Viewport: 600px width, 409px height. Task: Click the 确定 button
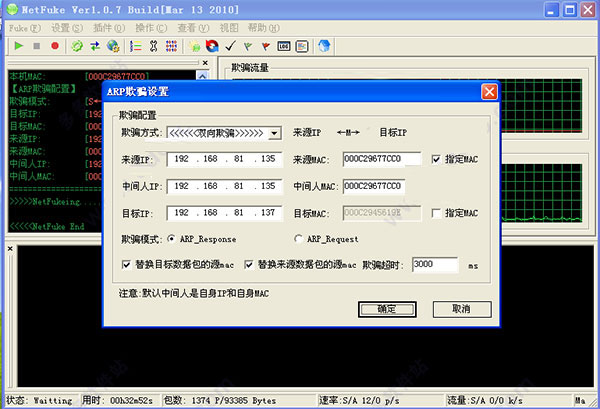pyautogui.click(x=387, y=309)
